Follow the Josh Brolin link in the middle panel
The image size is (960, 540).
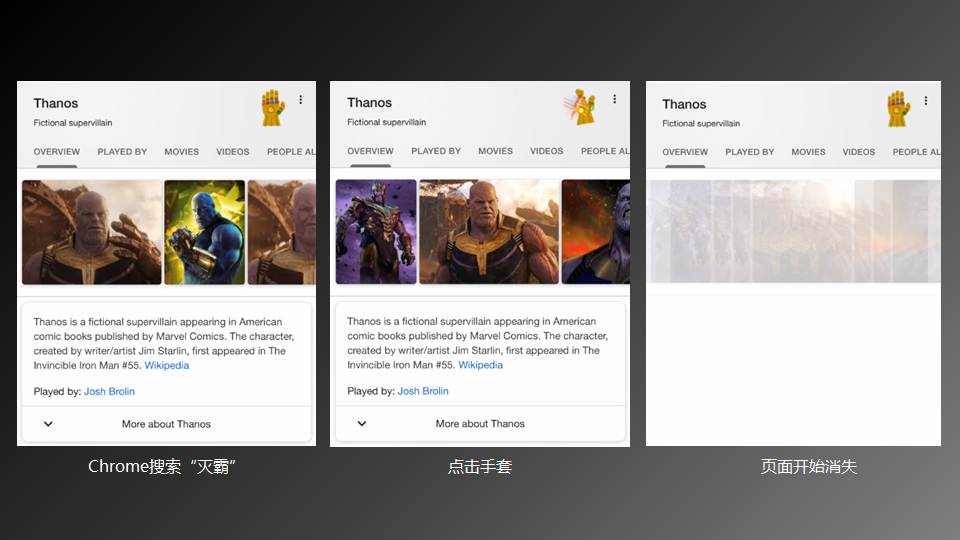point(423,391)
